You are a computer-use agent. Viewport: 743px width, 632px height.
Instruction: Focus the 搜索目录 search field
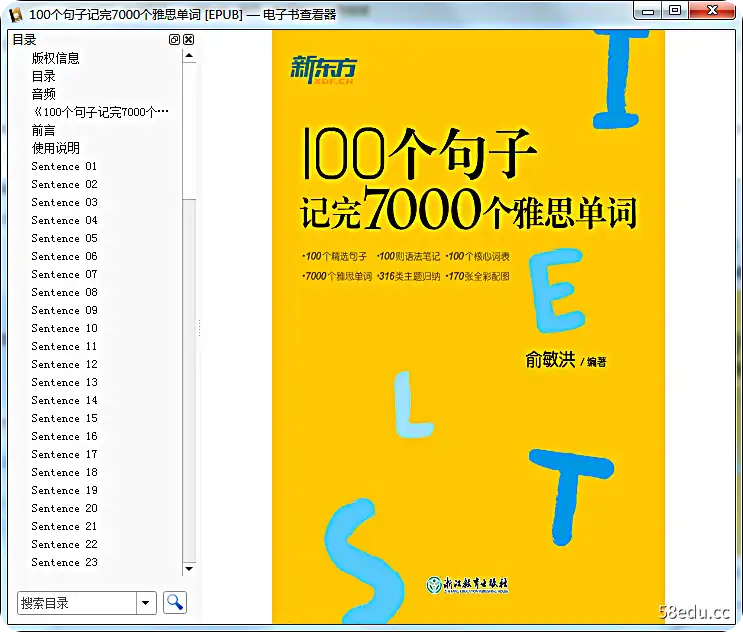point(77,603)
